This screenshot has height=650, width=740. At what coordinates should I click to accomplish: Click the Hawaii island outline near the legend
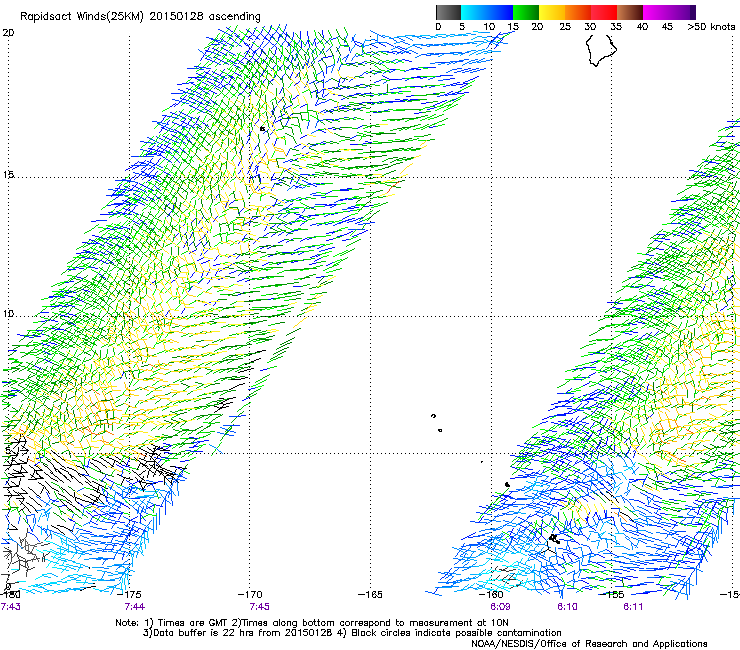601,51
